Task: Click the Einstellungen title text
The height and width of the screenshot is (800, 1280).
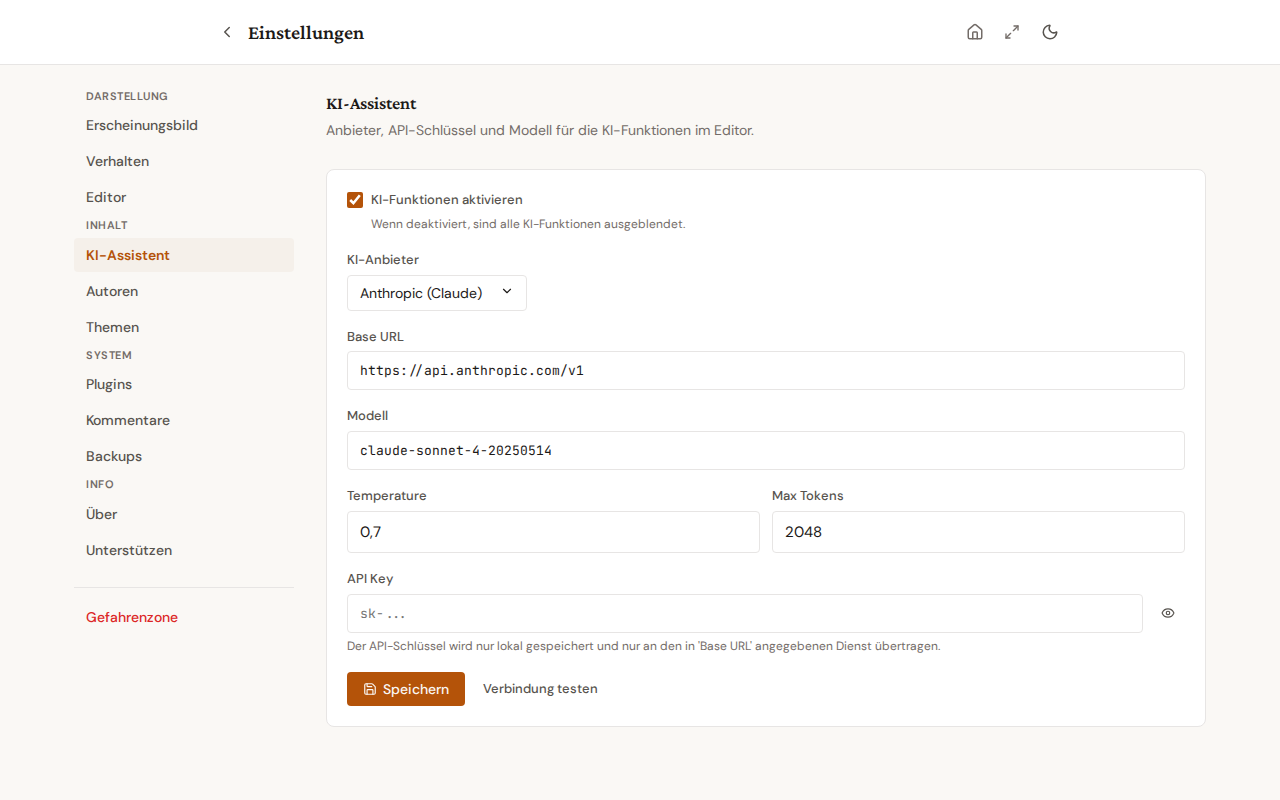Action: point(306,33)
